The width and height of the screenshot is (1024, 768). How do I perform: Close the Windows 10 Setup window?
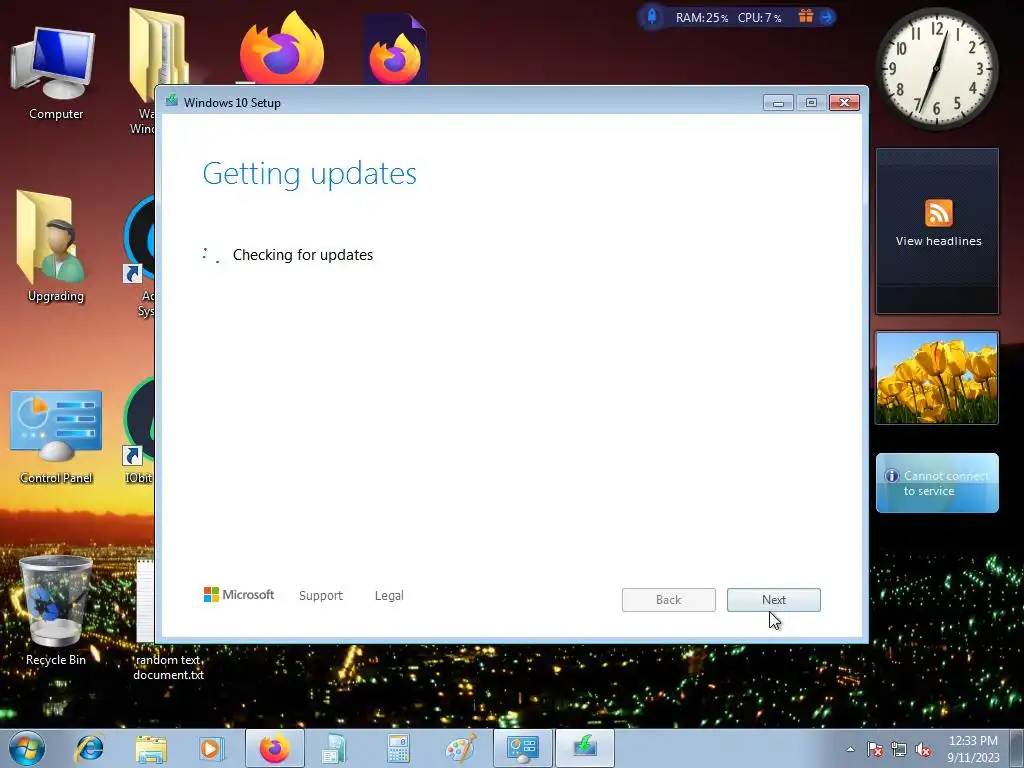(x=844, y=103)
